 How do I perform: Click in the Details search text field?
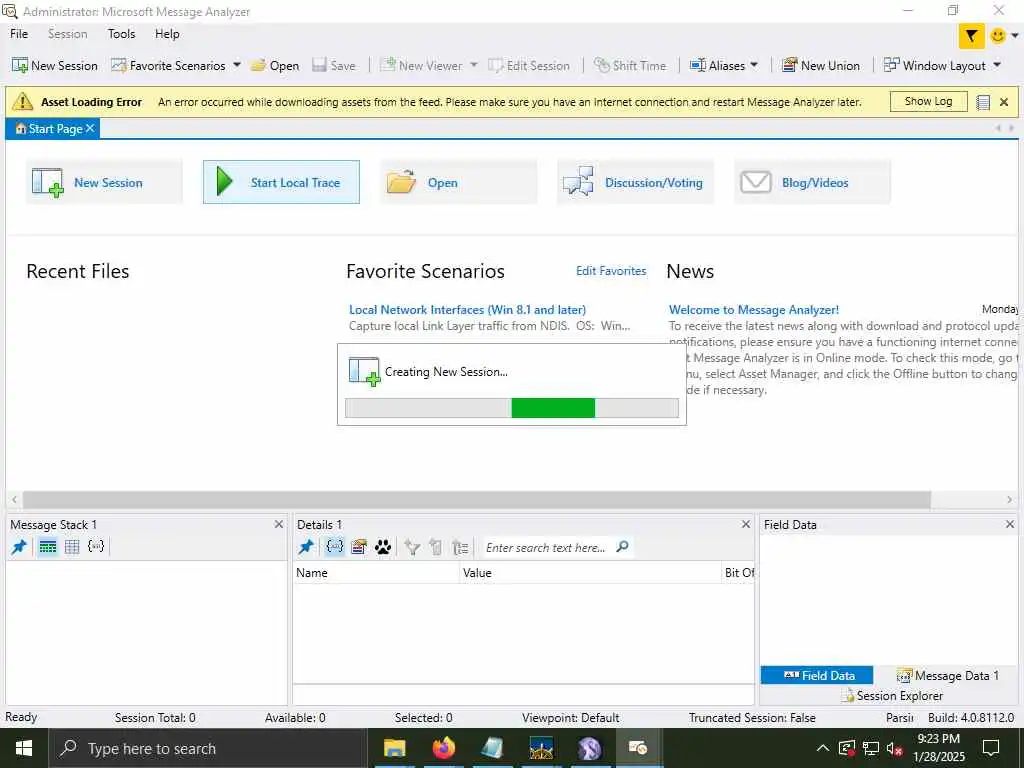coord(545,547)
